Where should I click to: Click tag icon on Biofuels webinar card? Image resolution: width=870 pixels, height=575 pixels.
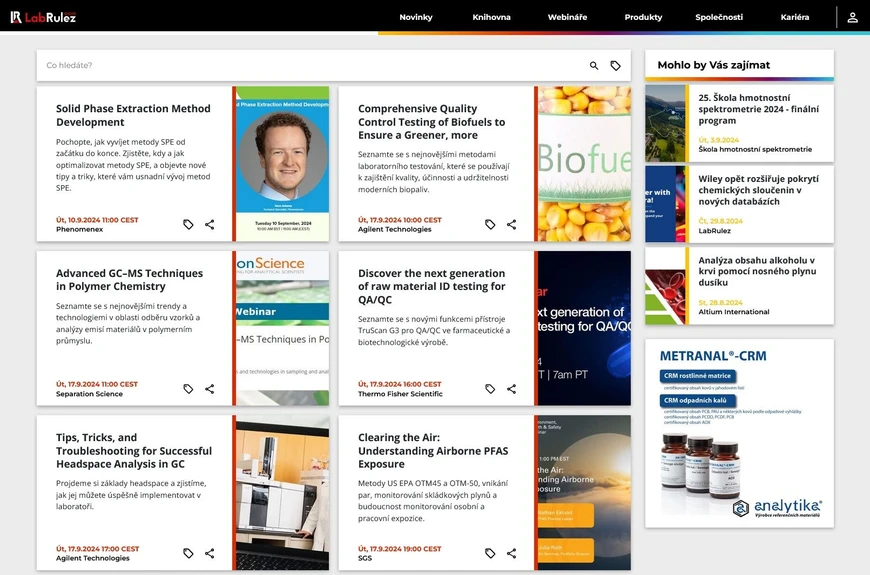pos(490,224)
